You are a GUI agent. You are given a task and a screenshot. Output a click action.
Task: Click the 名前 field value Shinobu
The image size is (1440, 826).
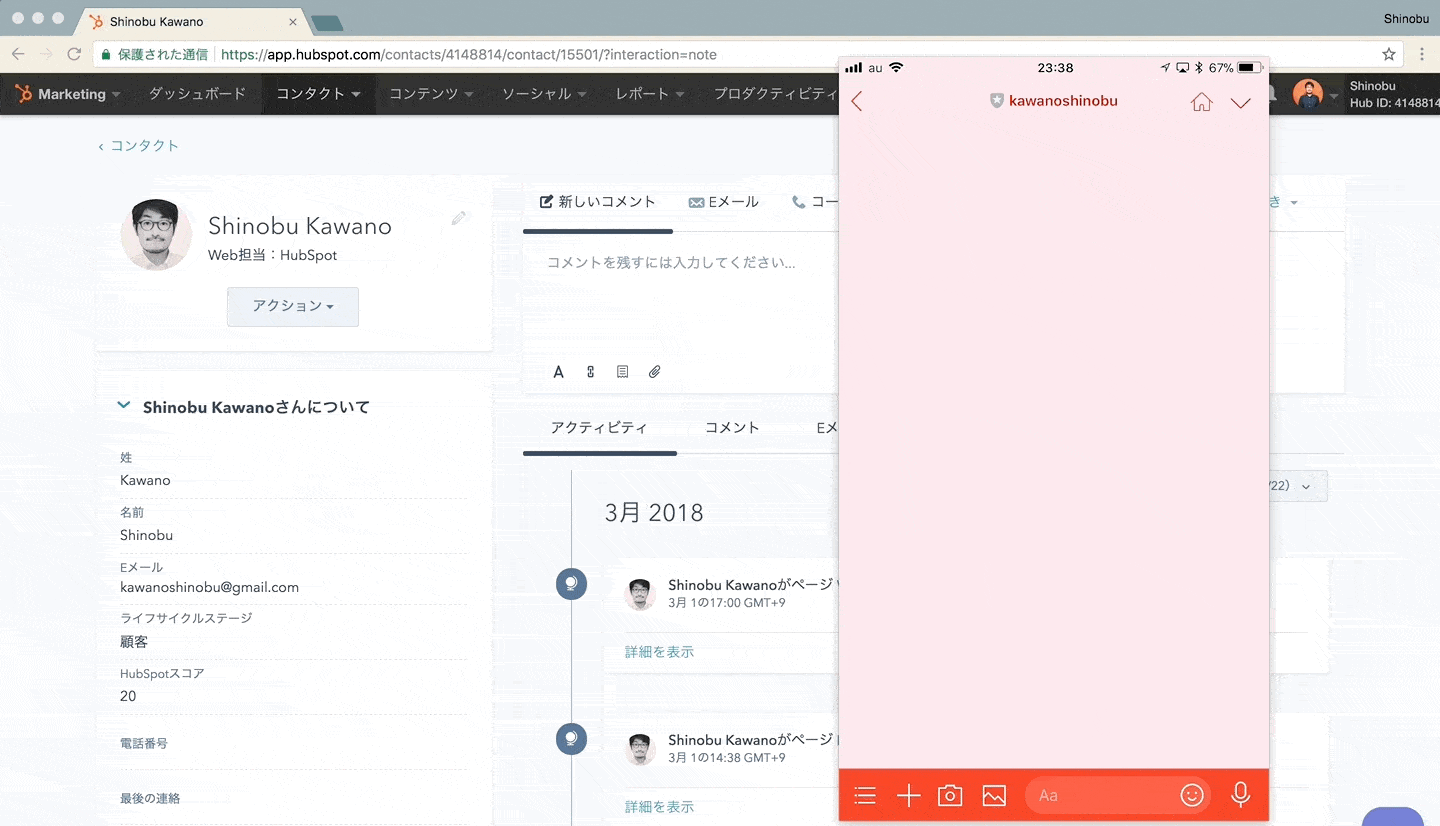pos(146,536)
